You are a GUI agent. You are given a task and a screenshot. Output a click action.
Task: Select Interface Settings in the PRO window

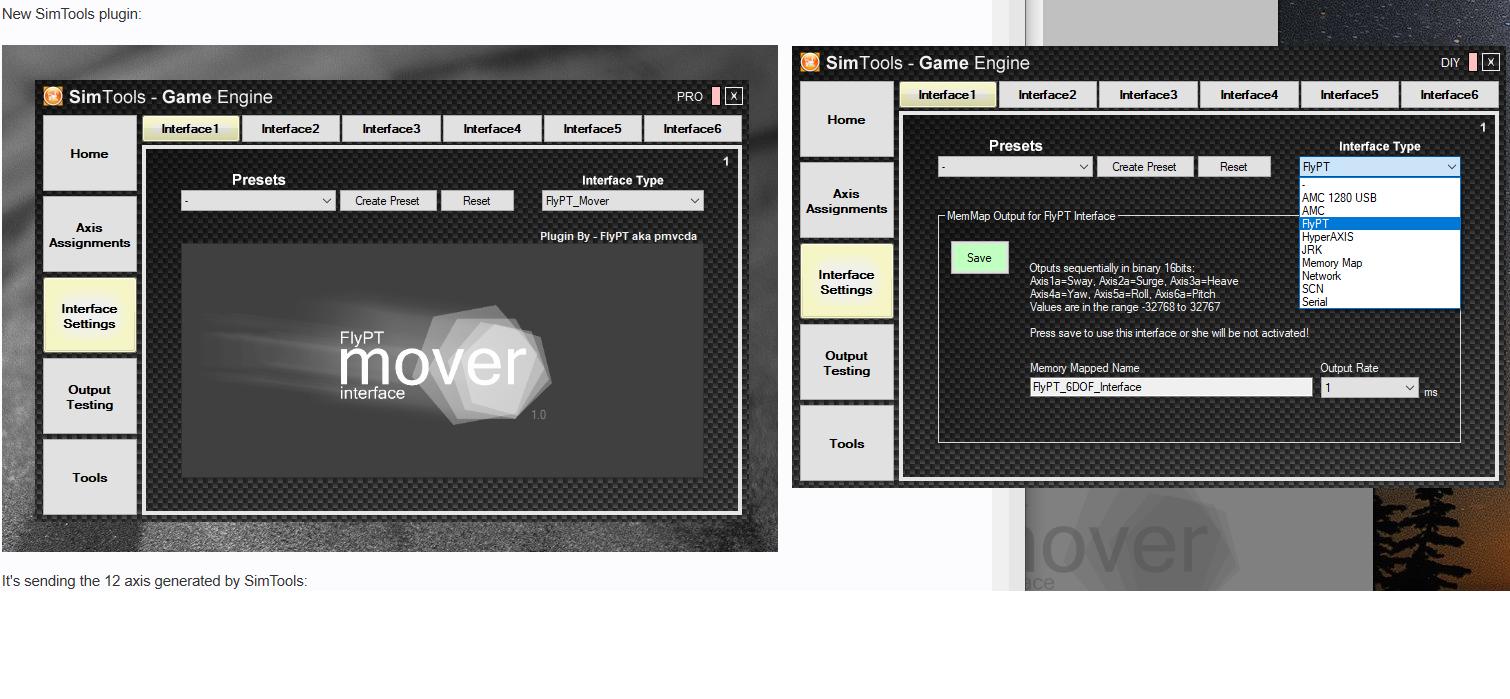click(90, 315)
